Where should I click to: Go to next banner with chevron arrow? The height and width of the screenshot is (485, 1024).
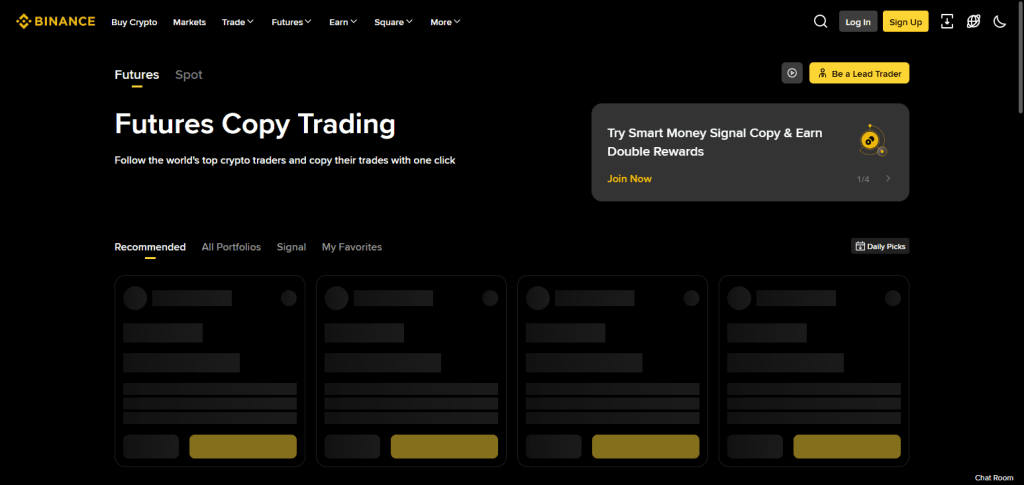pos(888,178)
